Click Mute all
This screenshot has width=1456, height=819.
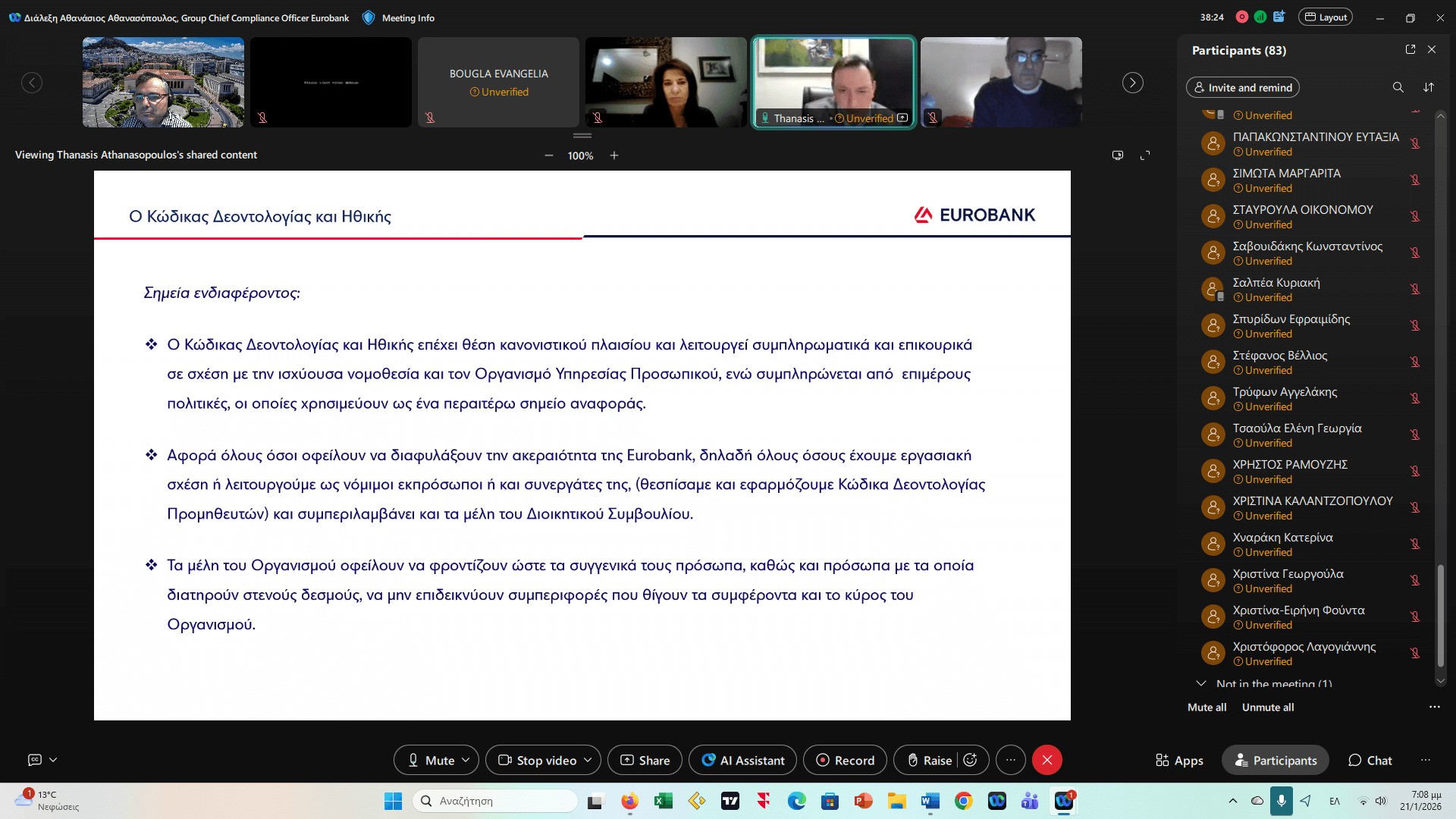point(1207,707)
